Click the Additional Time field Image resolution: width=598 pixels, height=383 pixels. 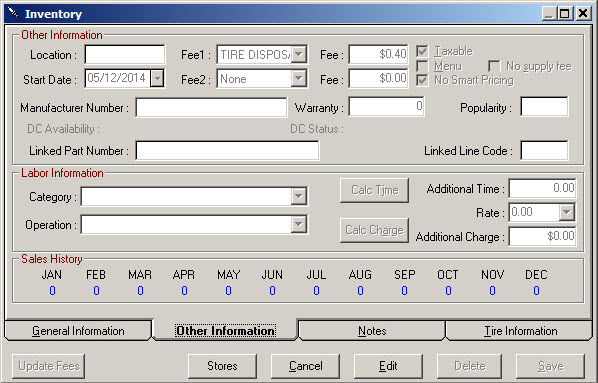click(x=542, y=188)
